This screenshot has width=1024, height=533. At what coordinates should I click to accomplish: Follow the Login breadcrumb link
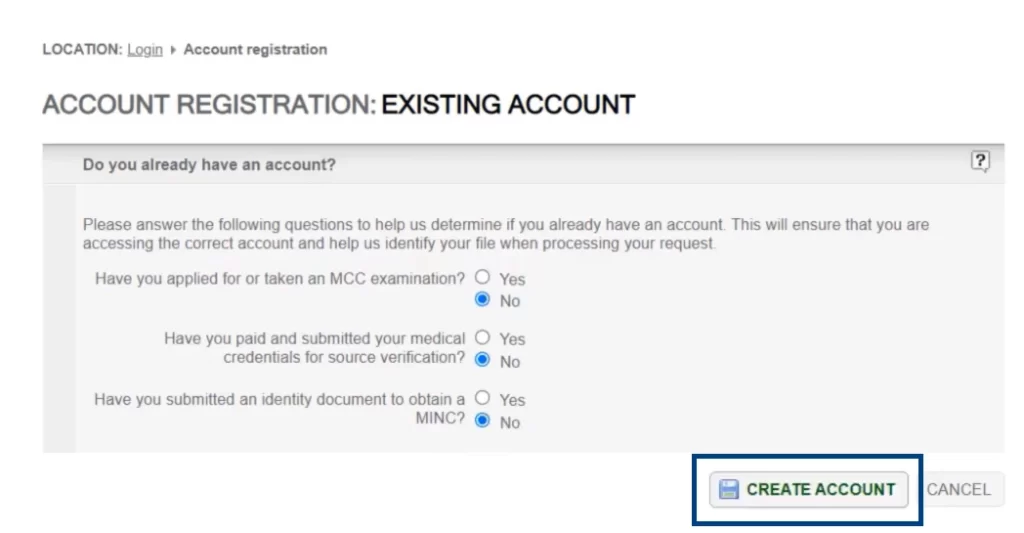coord(145,50)
